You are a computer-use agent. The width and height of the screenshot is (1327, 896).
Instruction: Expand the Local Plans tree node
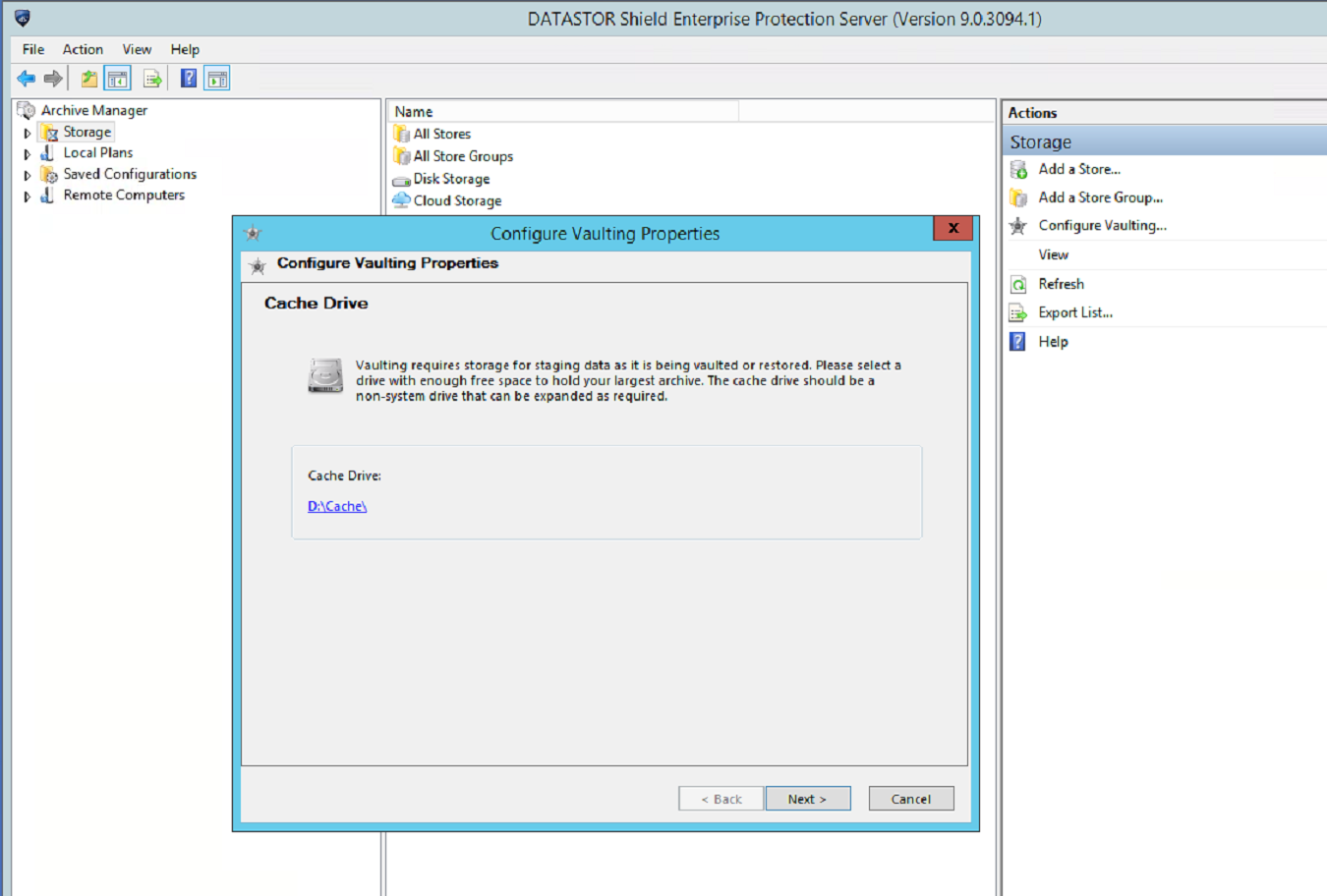point(28,153)
